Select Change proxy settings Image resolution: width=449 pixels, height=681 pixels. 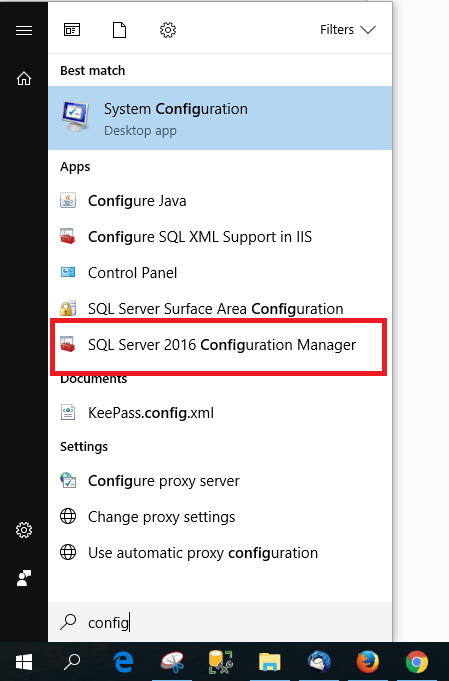tap(220, 517)
